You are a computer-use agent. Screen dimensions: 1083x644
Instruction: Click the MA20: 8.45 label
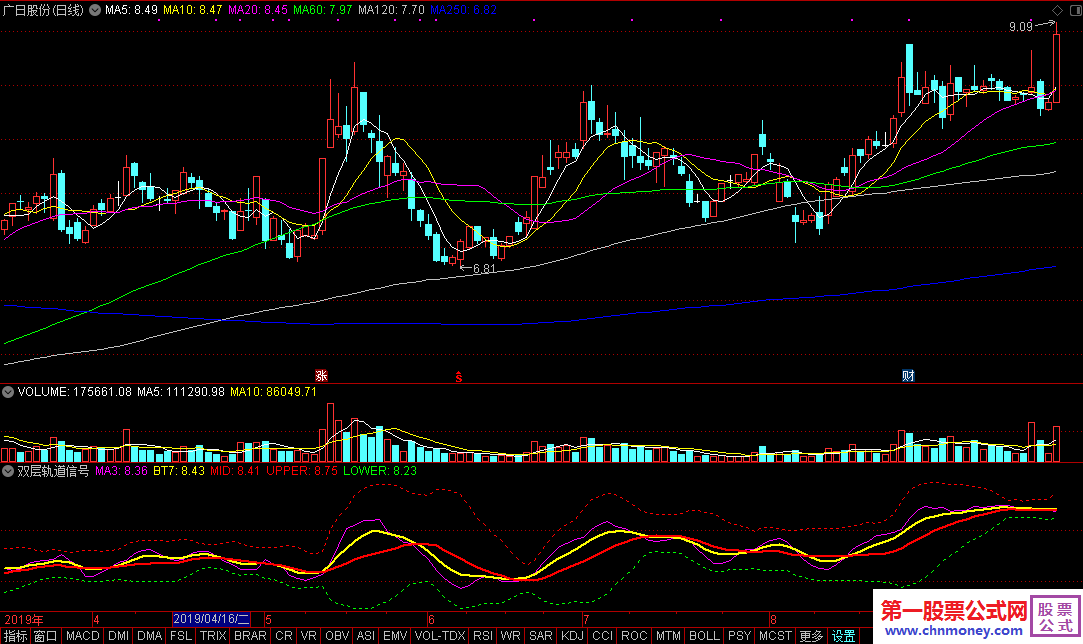pyautogui.click(x=258, y=10)
